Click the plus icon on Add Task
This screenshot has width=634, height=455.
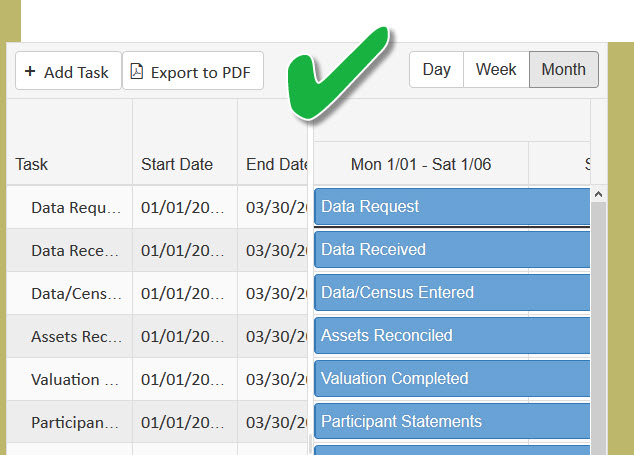click(x=30, y=72)
